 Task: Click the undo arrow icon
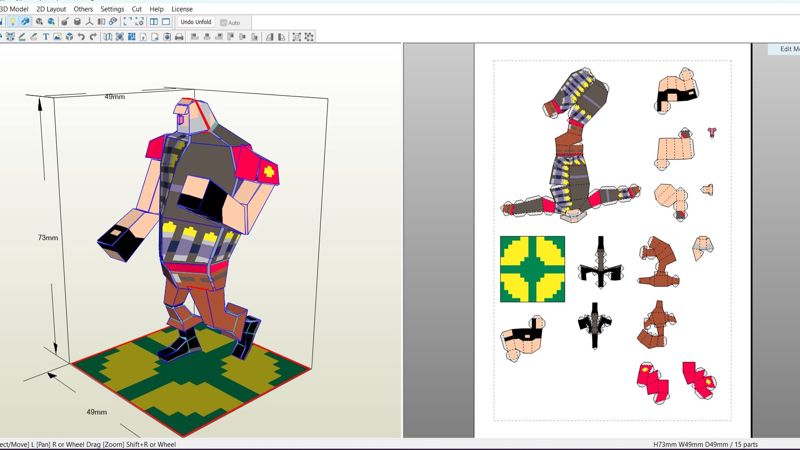tap(81, 37)
